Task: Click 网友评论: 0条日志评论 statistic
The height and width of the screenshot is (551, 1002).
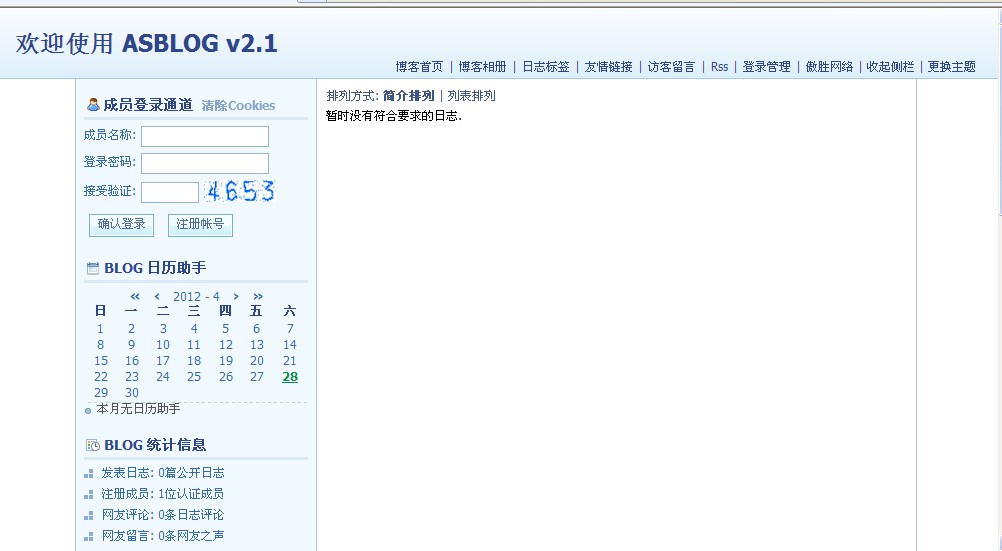Action: pyautogui.click(x=163, y=515)
